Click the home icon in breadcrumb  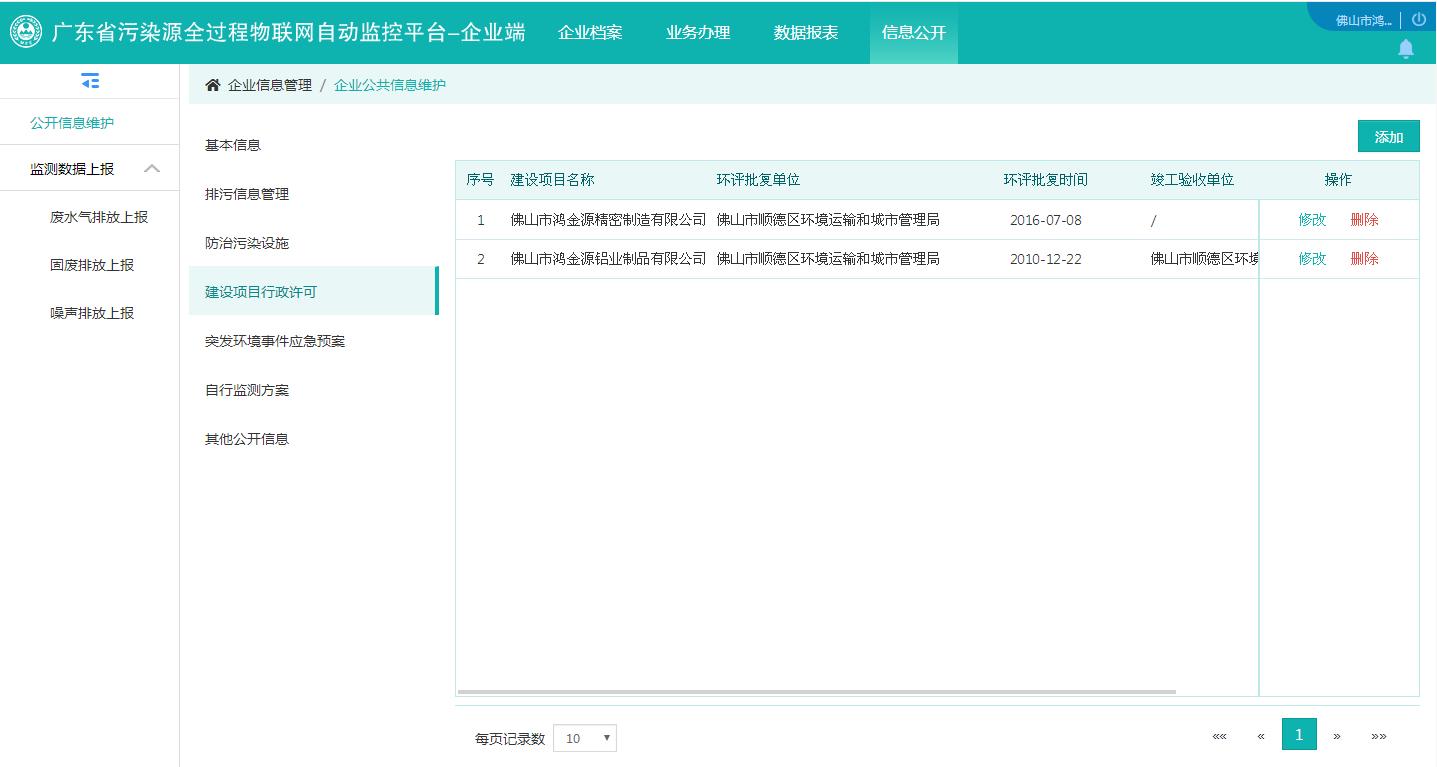coord(212,85)
